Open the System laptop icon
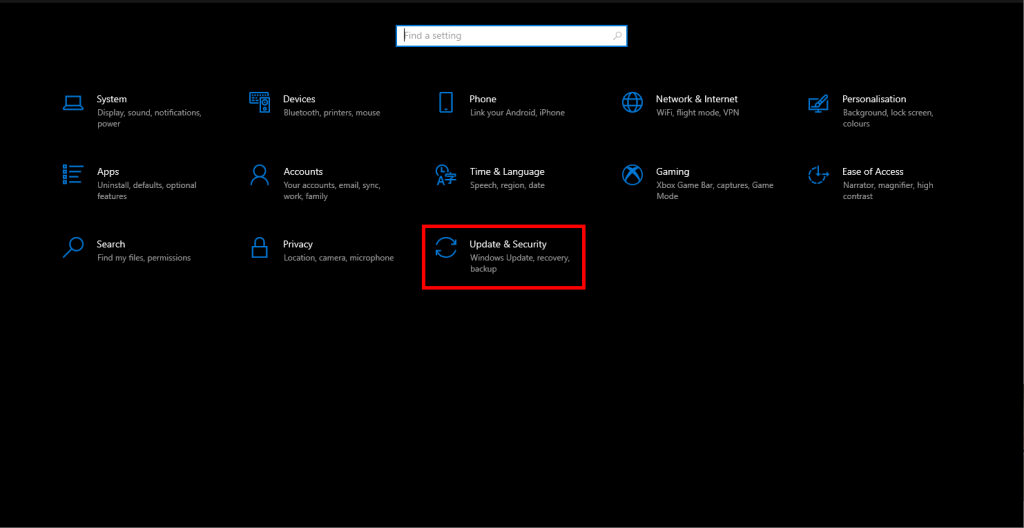Screen dimensions: 1024x528 (x=72, y=103)
